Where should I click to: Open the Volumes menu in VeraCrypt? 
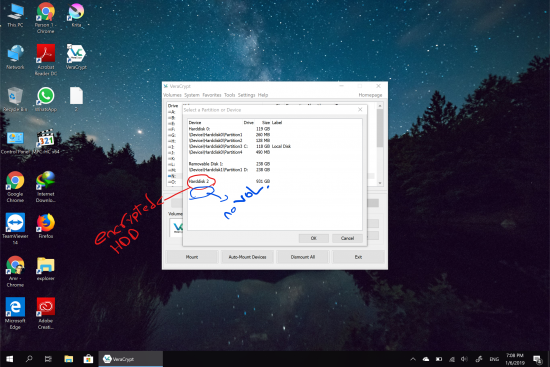(172, 95)
